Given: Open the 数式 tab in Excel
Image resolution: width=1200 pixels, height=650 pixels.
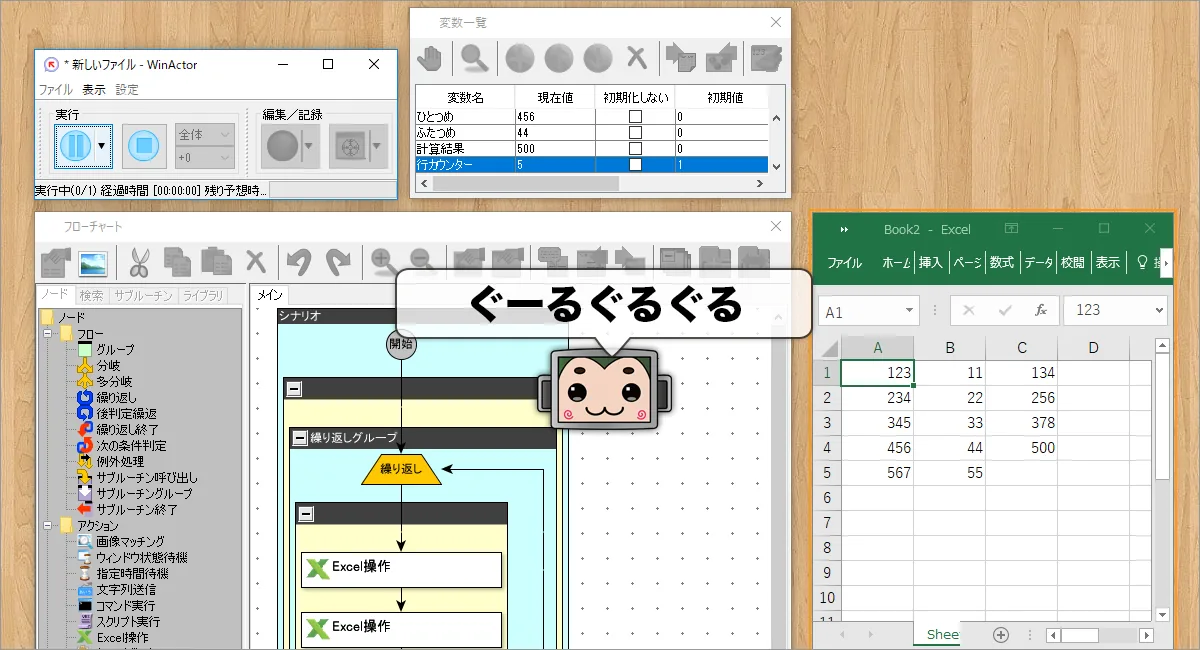Looking at the screenshot, I should pyautogui.click(x=1001, y=263).
